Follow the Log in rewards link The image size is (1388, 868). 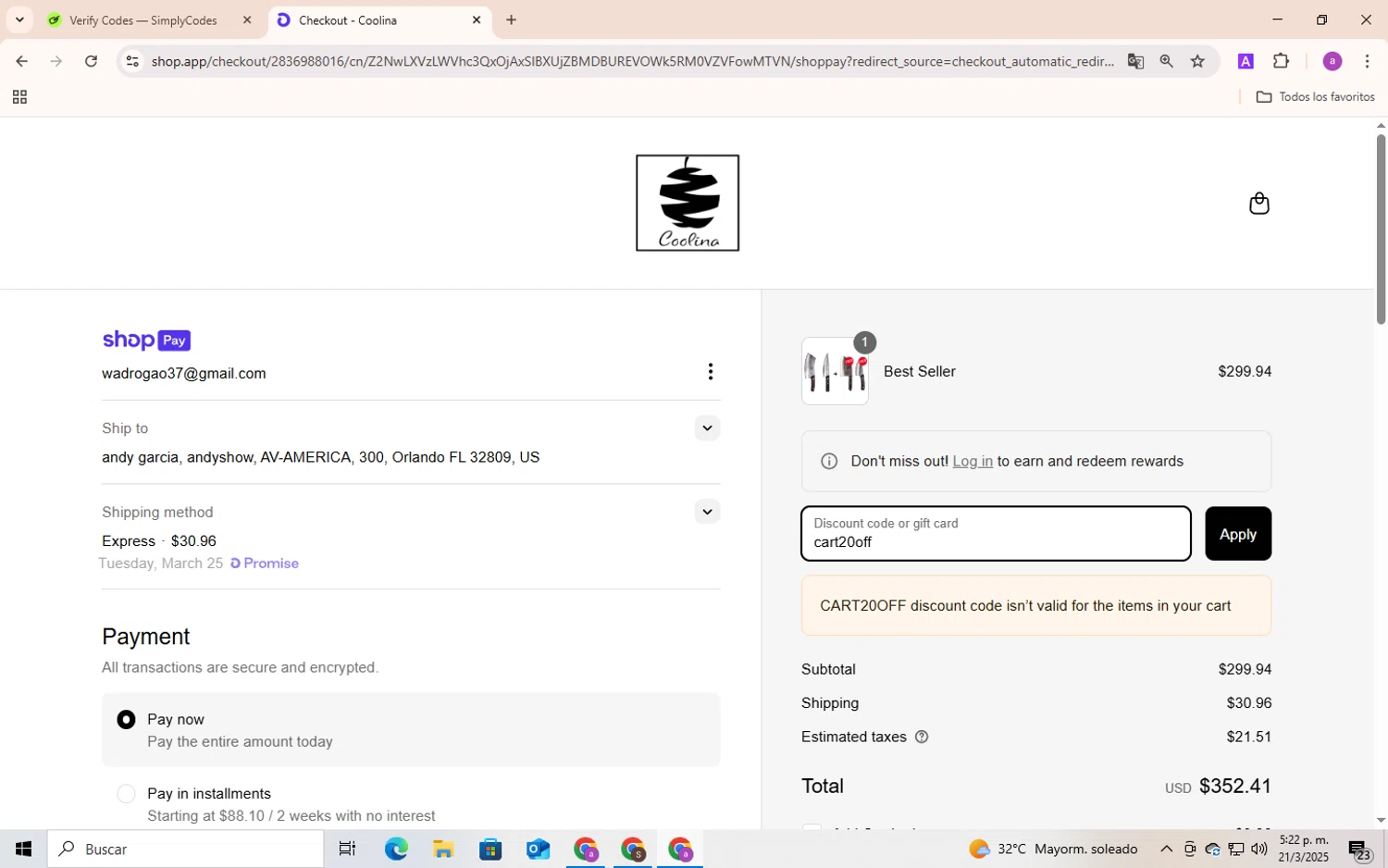tap(973, 461)
